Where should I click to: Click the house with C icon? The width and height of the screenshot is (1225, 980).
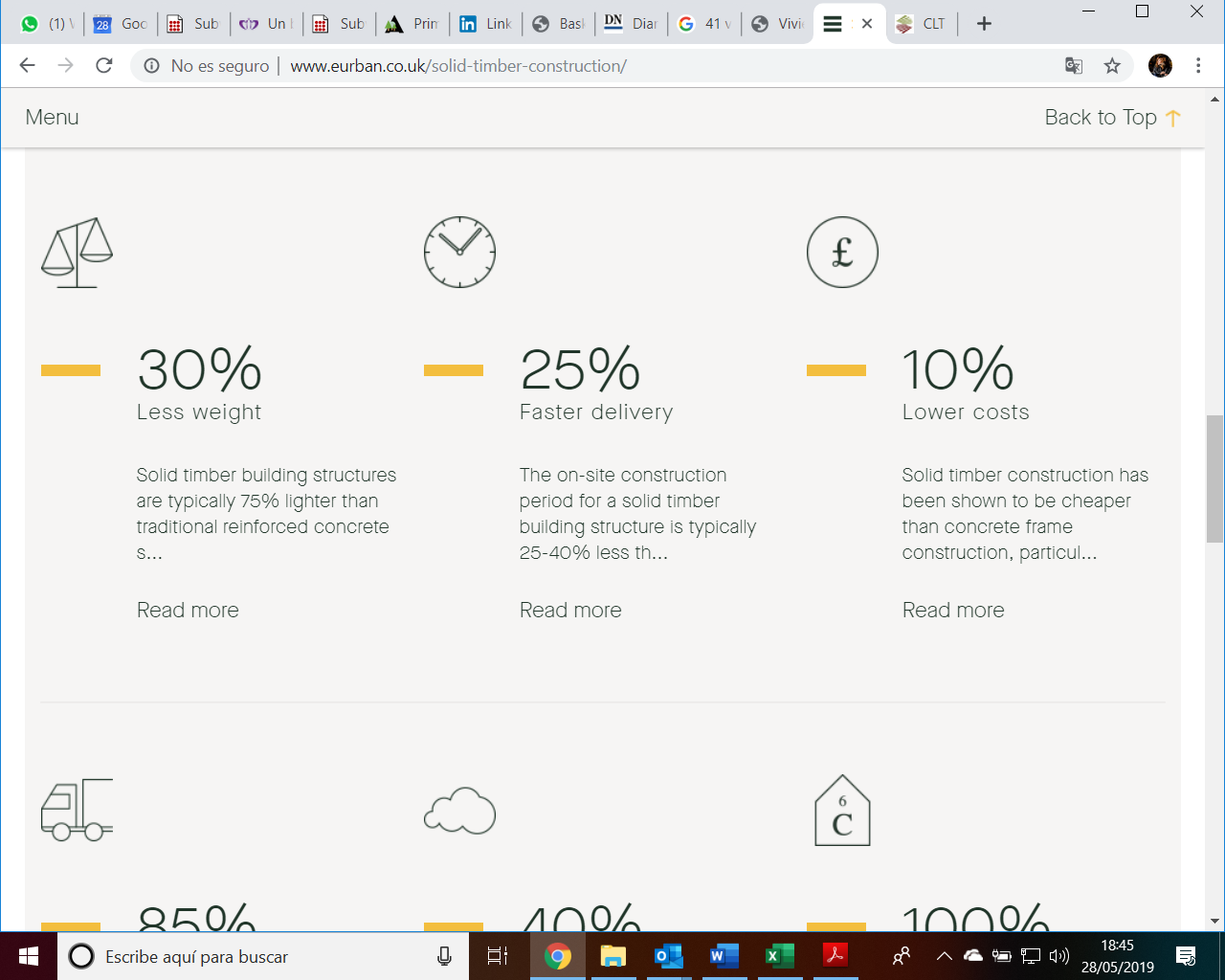tap(842, 811)
